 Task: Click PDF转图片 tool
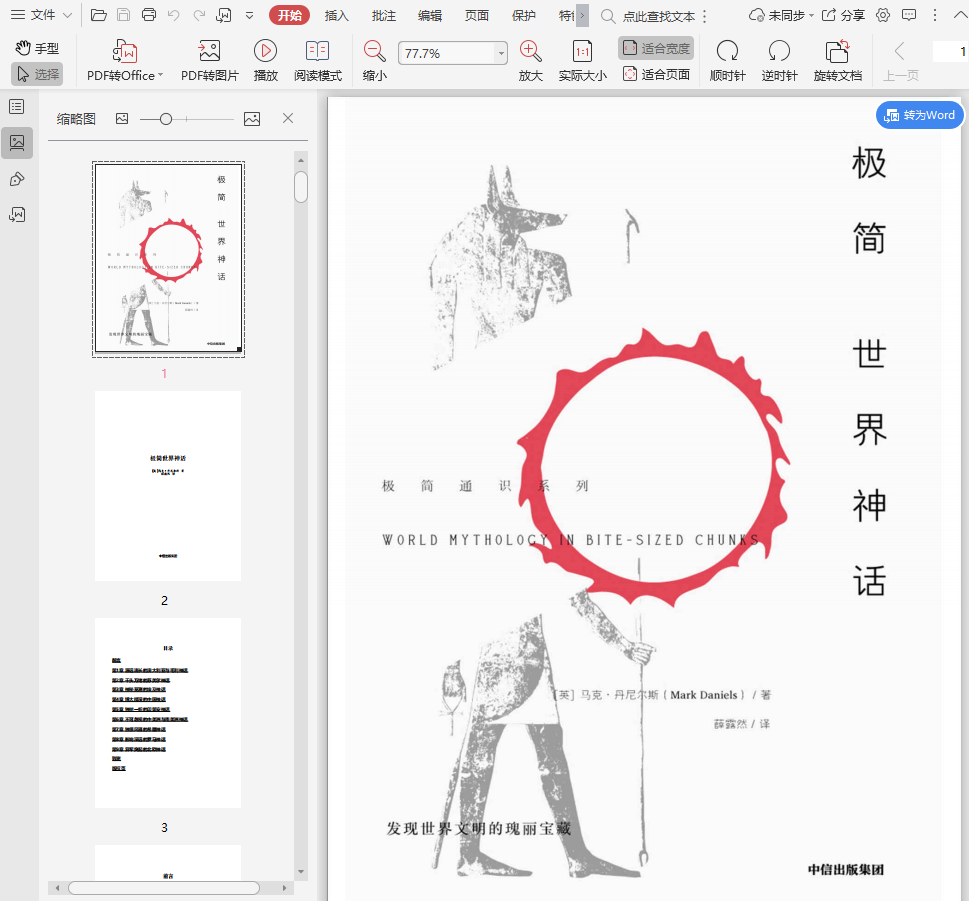point(209,61)
